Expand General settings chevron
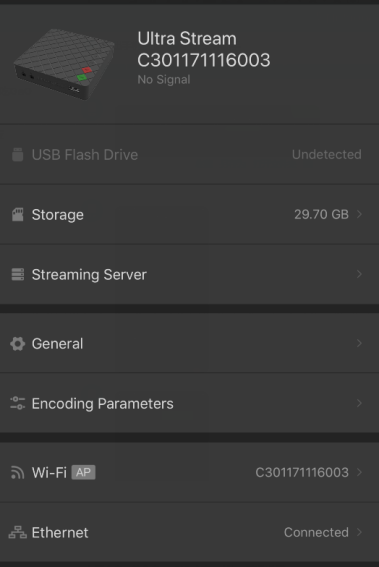The image size is (379, 567). click(x=359, y=343)
